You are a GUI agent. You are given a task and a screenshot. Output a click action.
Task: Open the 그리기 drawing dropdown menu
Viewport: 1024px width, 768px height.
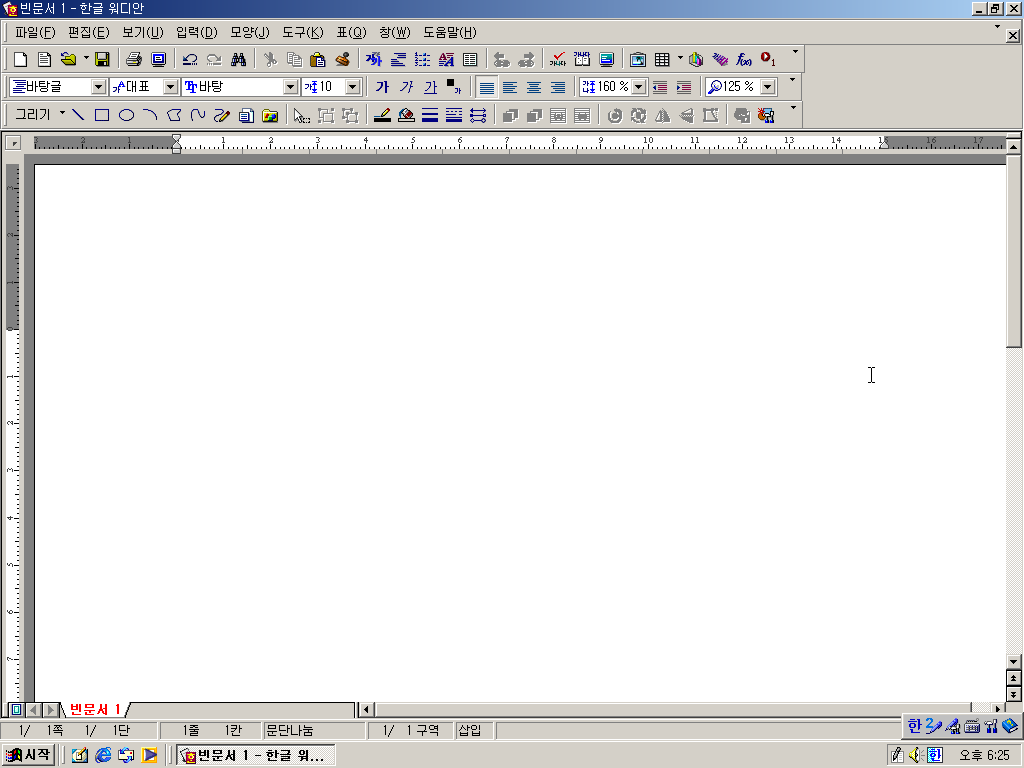click(39, 115)
